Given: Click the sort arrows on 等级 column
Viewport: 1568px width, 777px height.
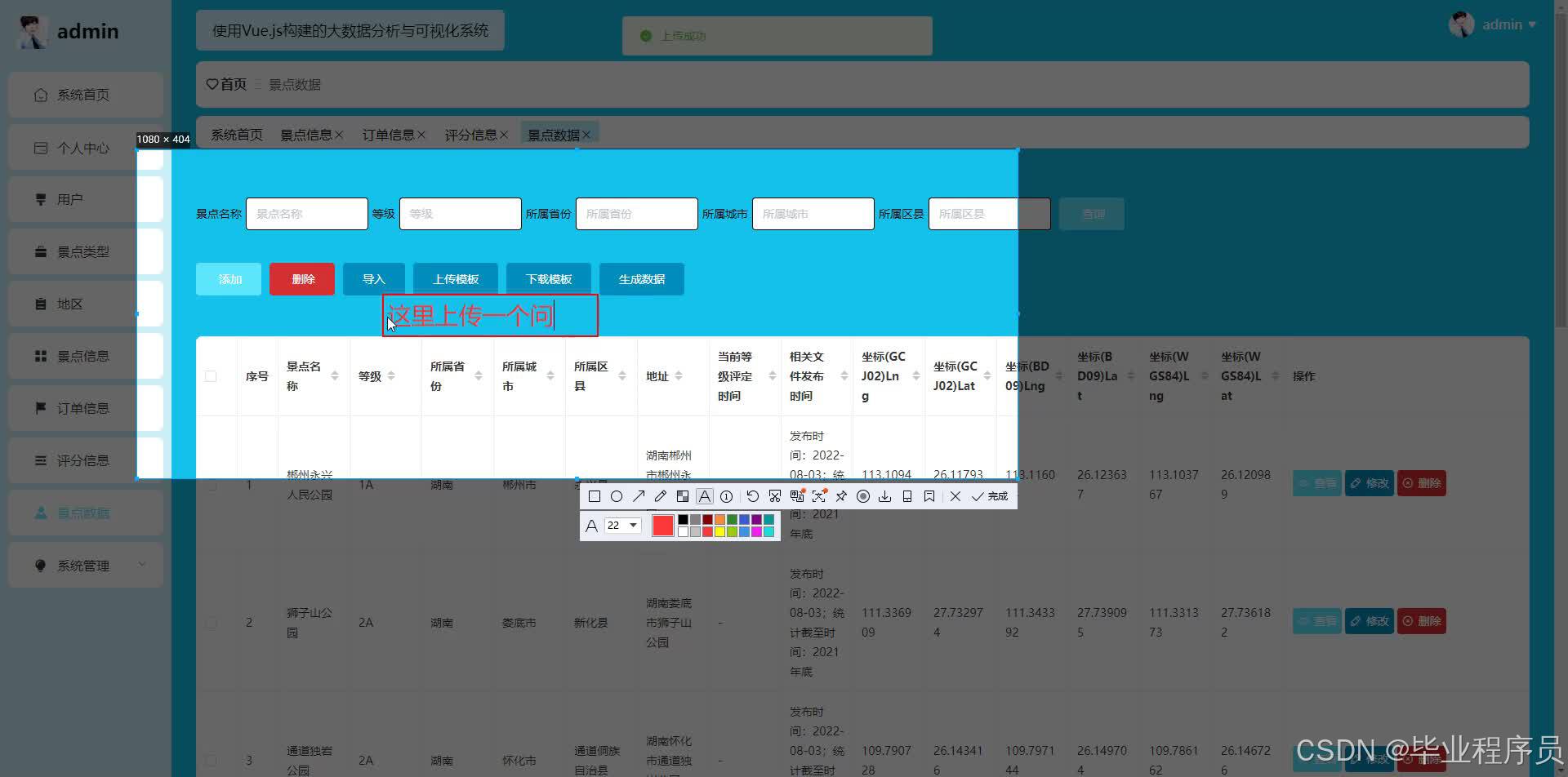Looking at the screenshot, I should (391, 376).
